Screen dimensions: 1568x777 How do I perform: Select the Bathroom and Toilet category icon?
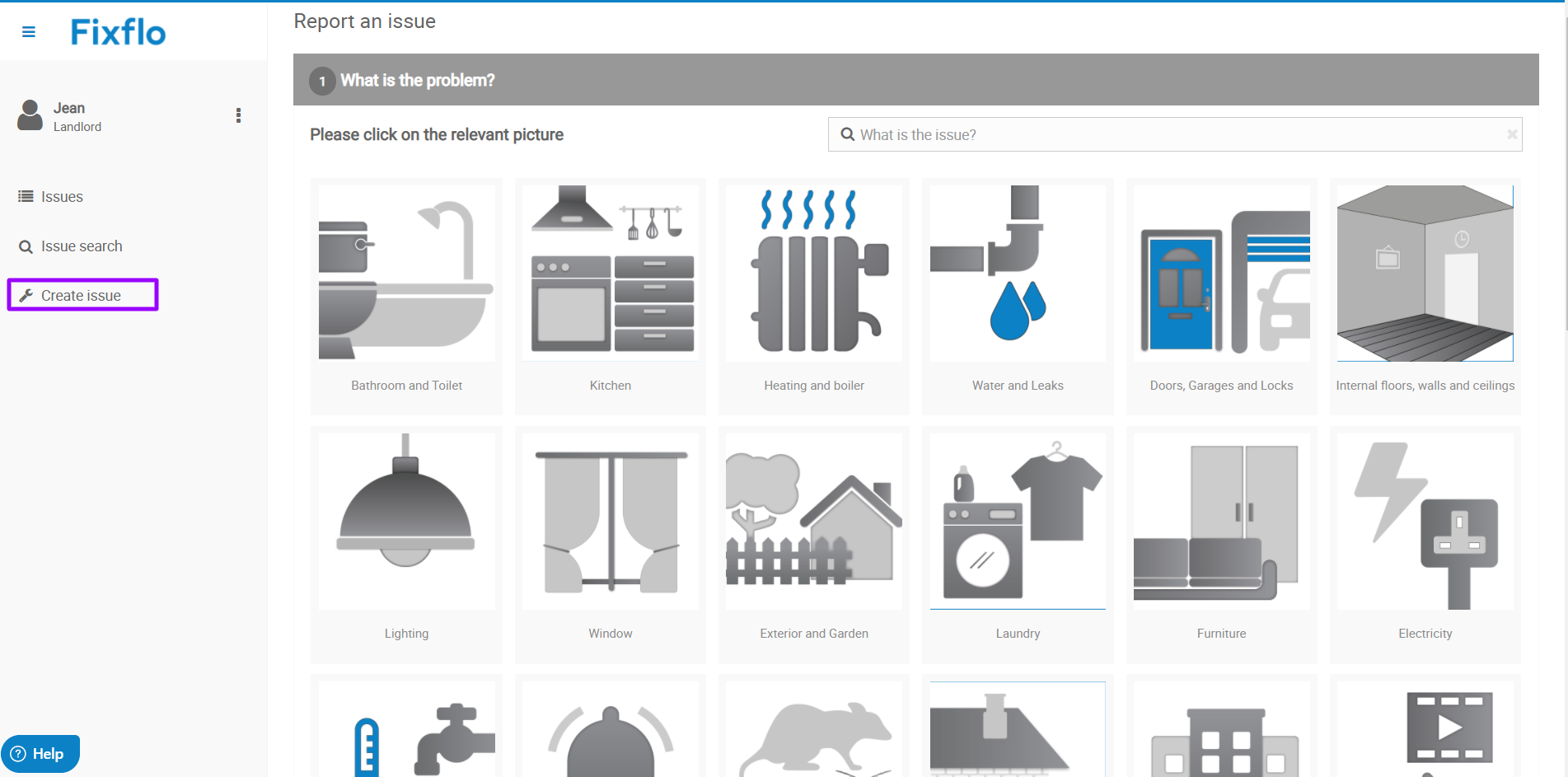(x=406, y=272)
